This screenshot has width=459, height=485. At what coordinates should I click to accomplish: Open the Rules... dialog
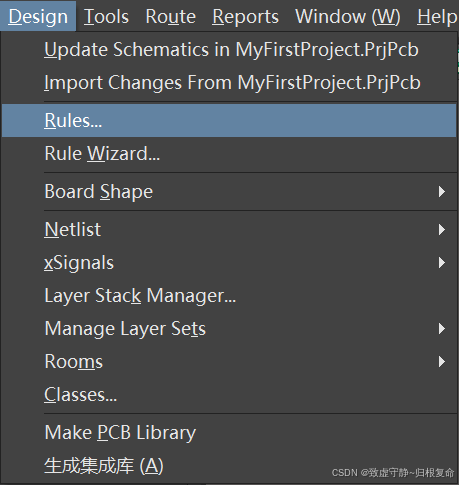point(229,120)
